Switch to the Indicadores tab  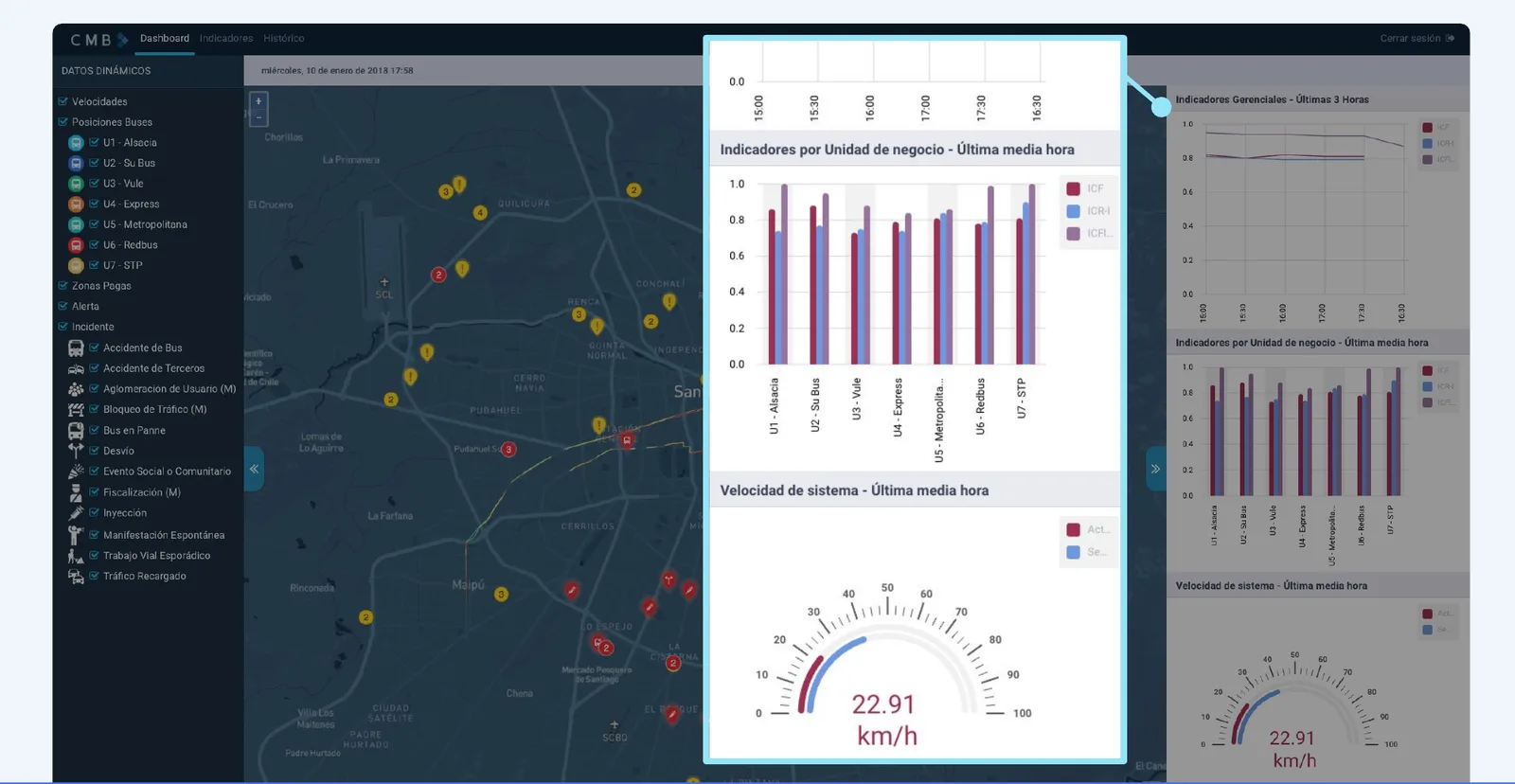tap(226, 39)
